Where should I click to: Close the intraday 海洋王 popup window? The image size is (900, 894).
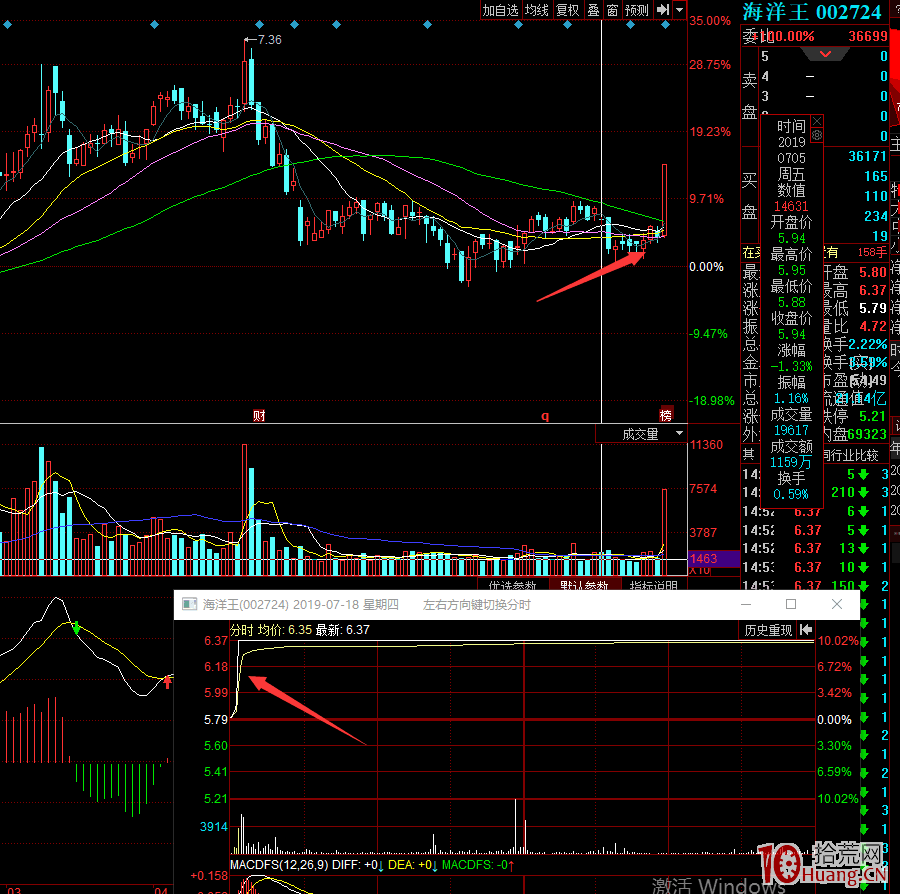pos(837,604)
